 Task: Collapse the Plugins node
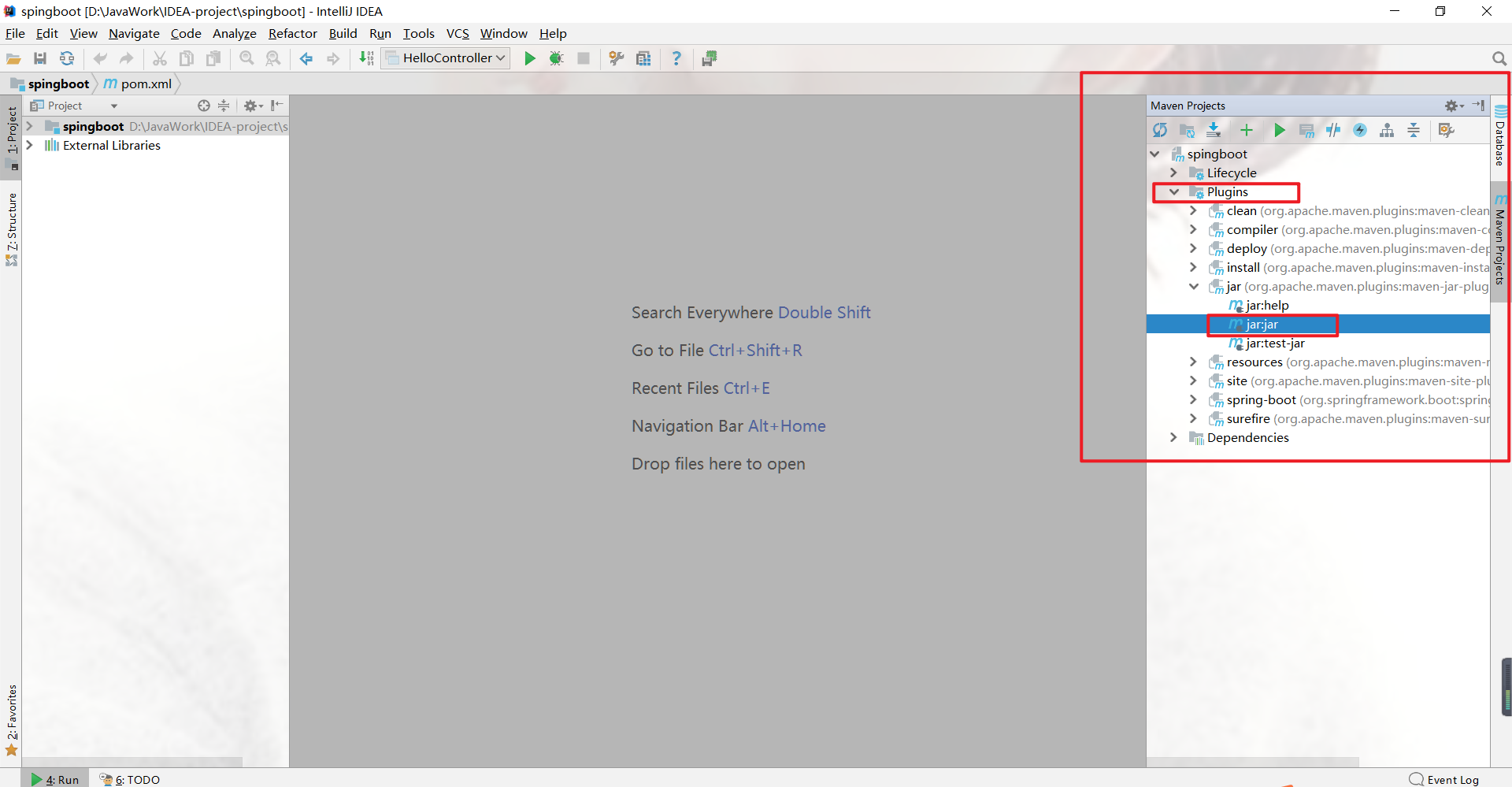[x=1174, y=191]
